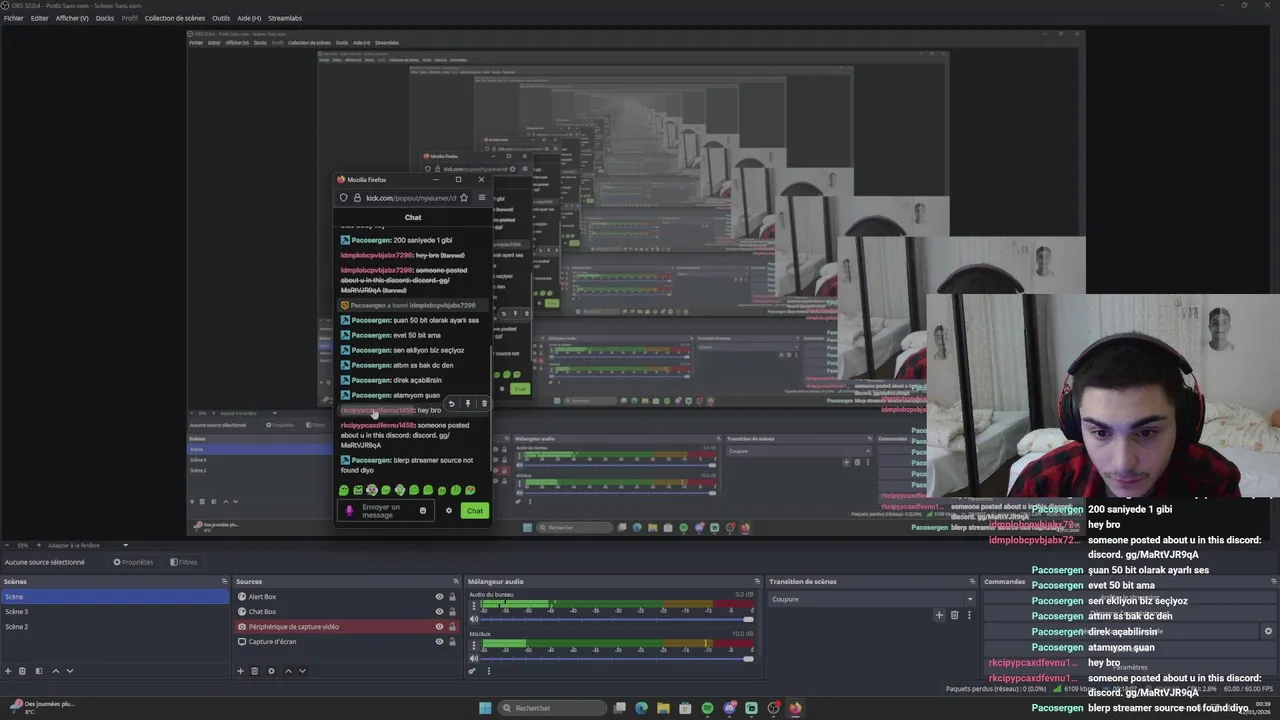Open Windows Start menu

pos(485,708)
